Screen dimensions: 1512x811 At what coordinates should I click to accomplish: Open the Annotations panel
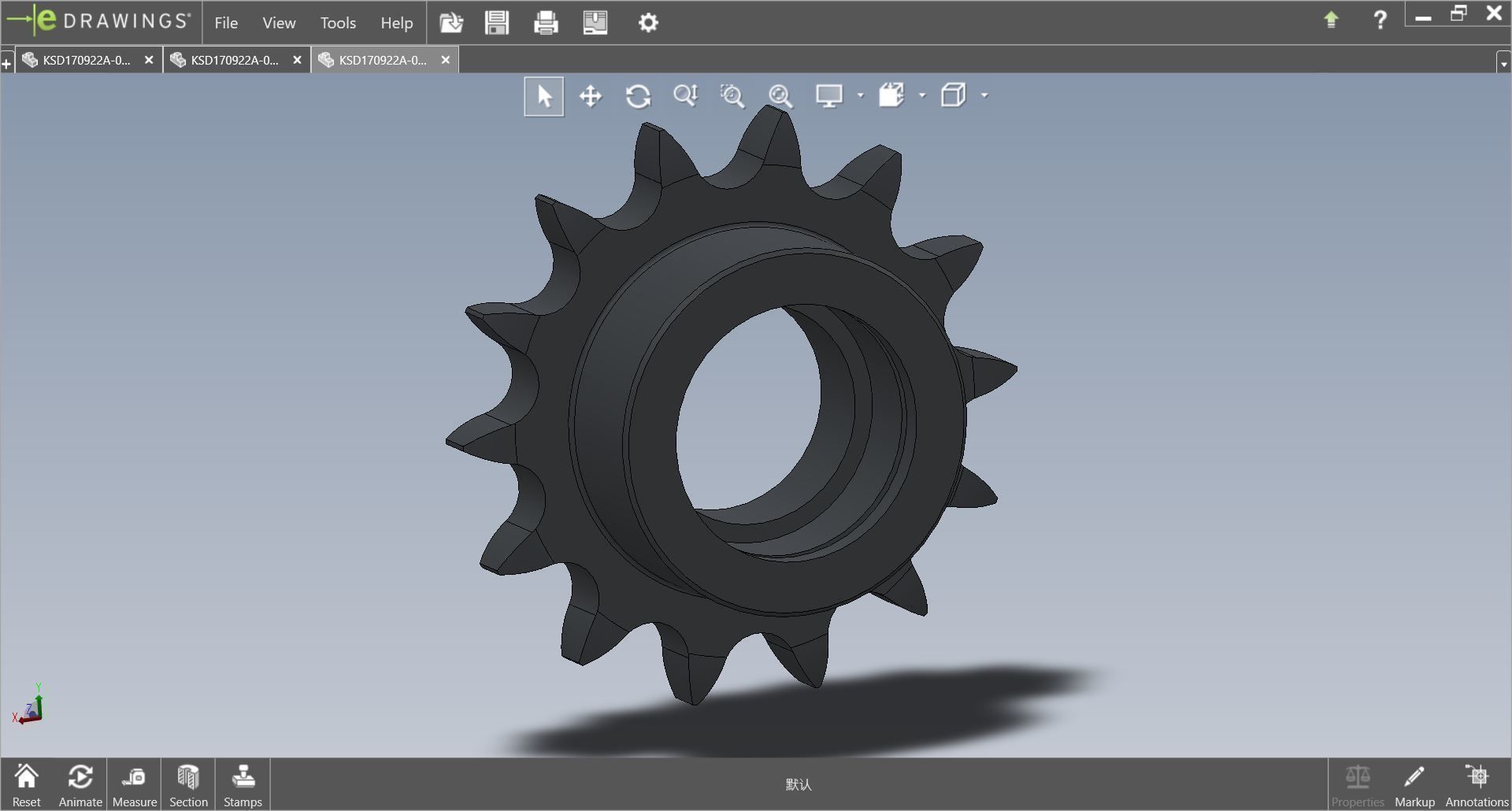pos(1477,785)
